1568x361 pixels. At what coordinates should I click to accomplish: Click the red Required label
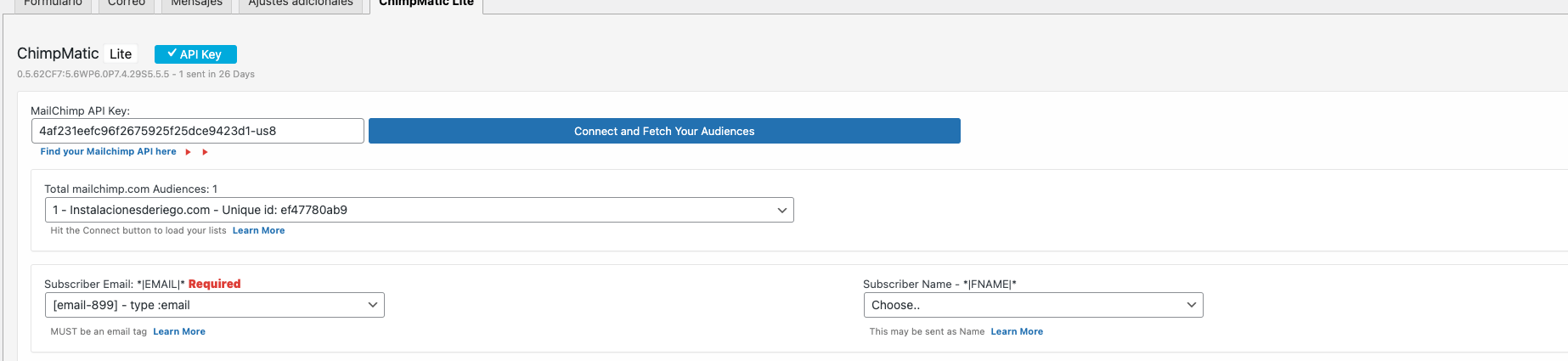point(215,284)
